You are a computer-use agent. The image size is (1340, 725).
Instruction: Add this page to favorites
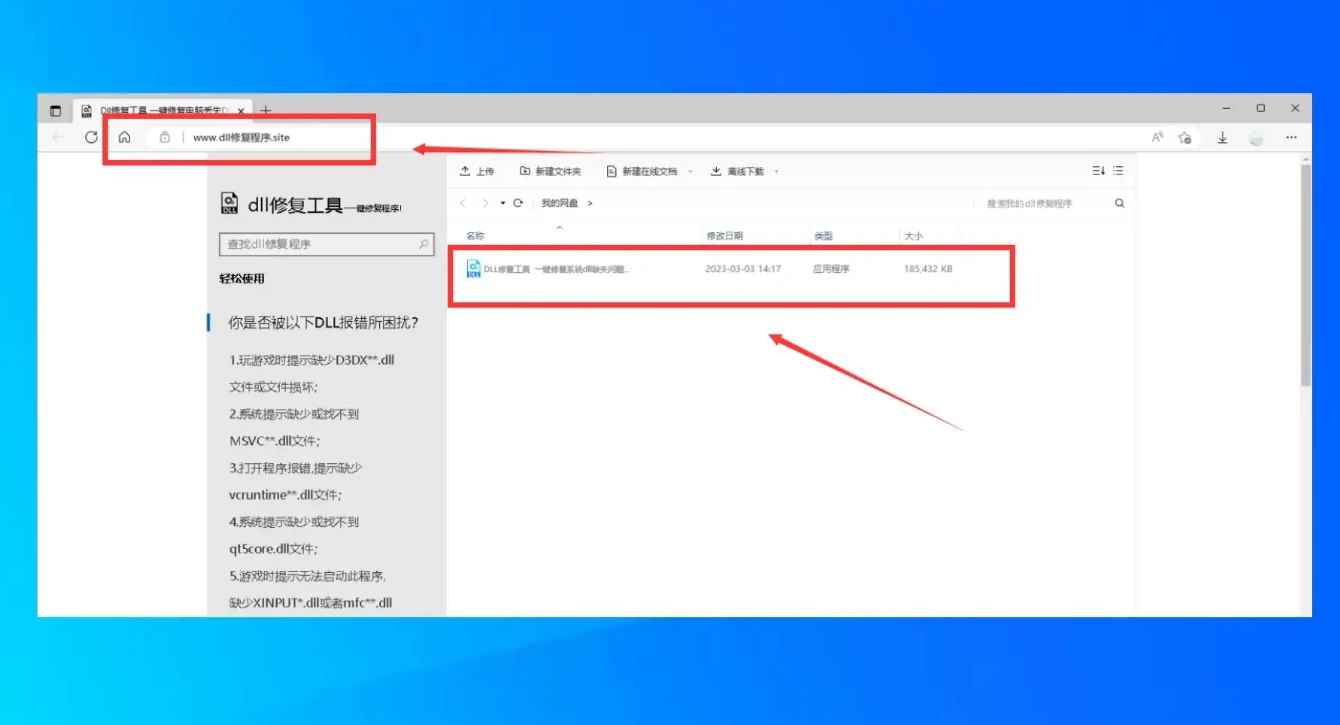coord(1185,137)
